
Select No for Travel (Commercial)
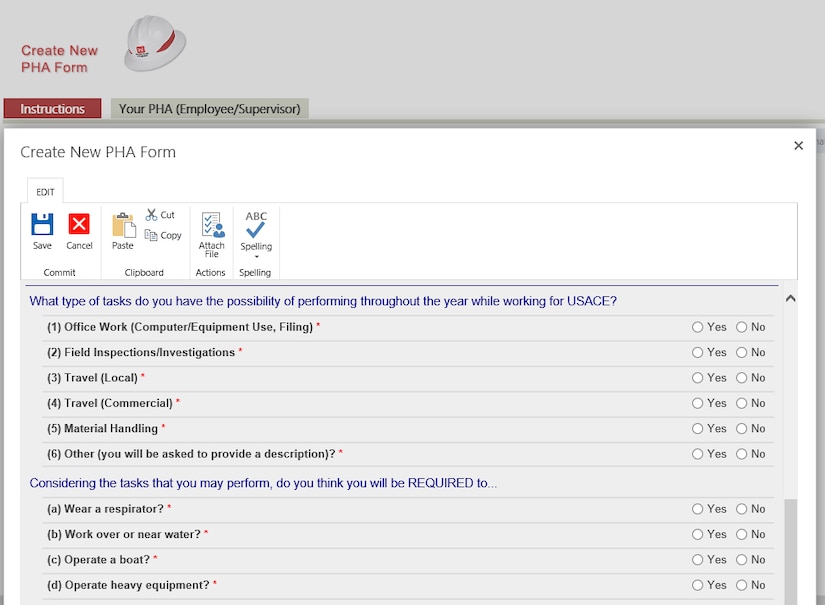(x=742, y=403)
